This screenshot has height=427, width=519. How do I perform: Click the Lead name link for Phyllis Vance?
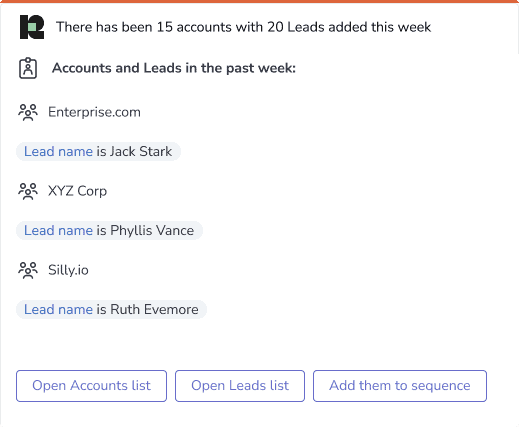pos(58,230)
